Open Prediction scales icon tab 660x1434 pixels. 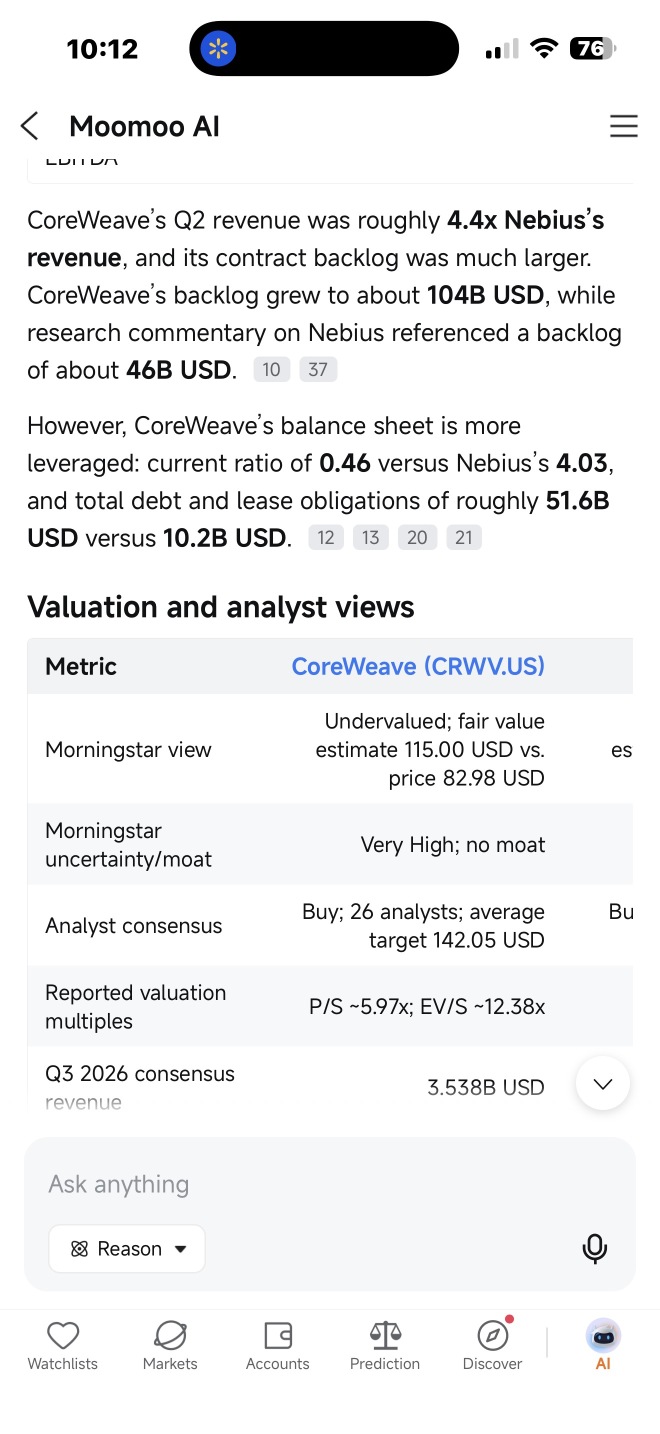[x=385, y=1345]
